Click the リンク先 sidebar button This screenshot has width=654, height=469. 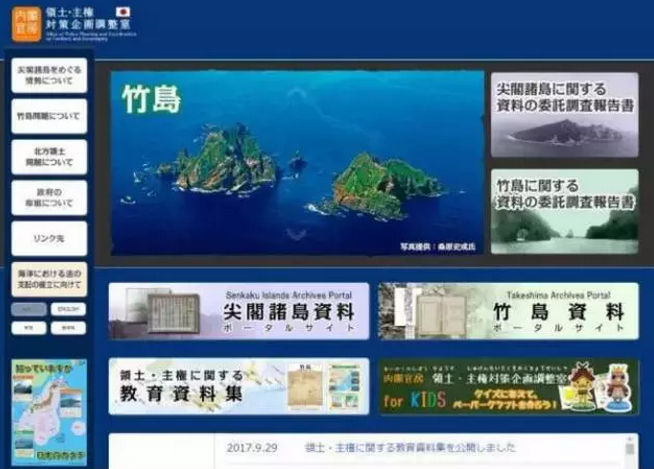point(49,238)
